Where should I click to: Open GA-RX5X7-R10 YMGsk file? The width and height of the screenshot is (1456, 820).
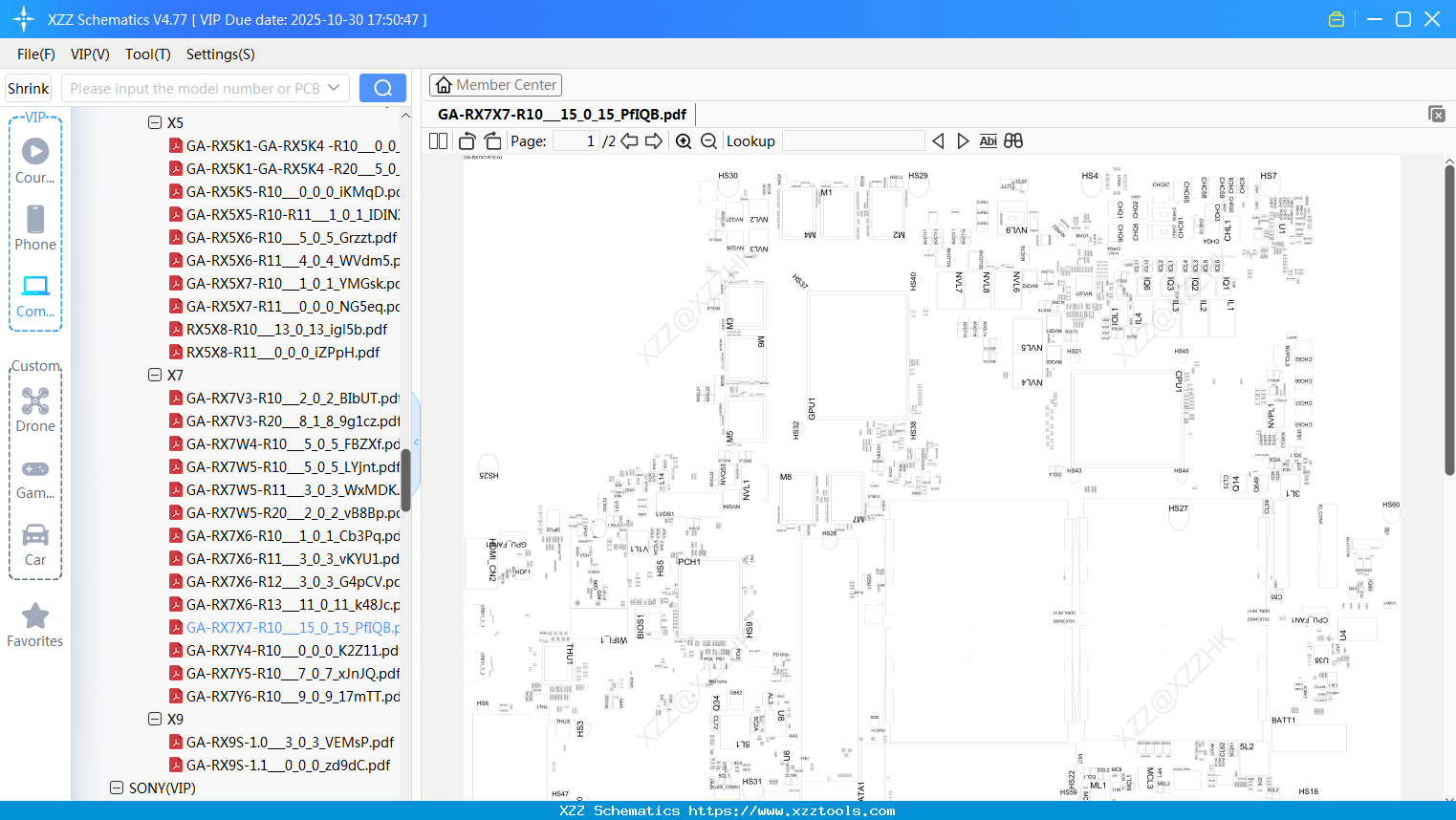pyautogui.click(x=285, y=283)
